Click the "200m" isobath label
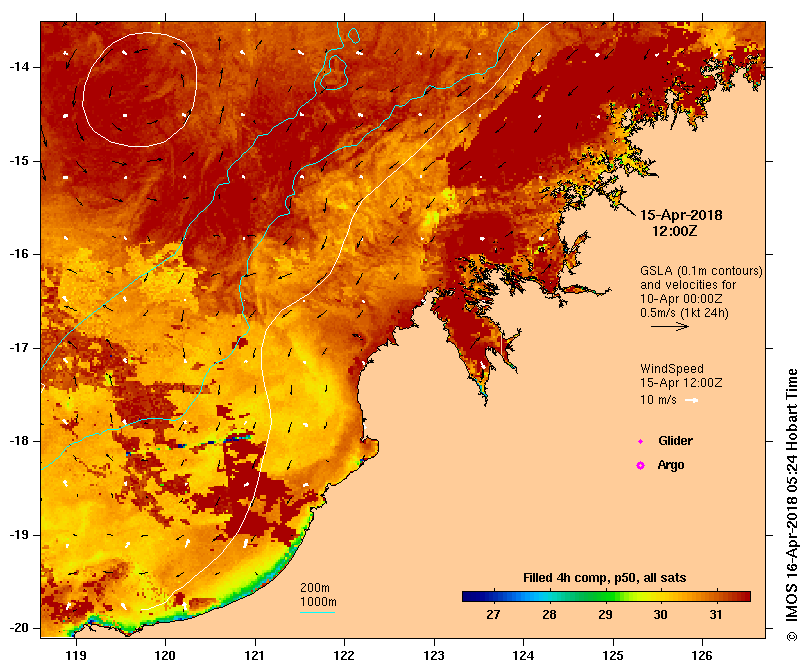 click(315, 588)
